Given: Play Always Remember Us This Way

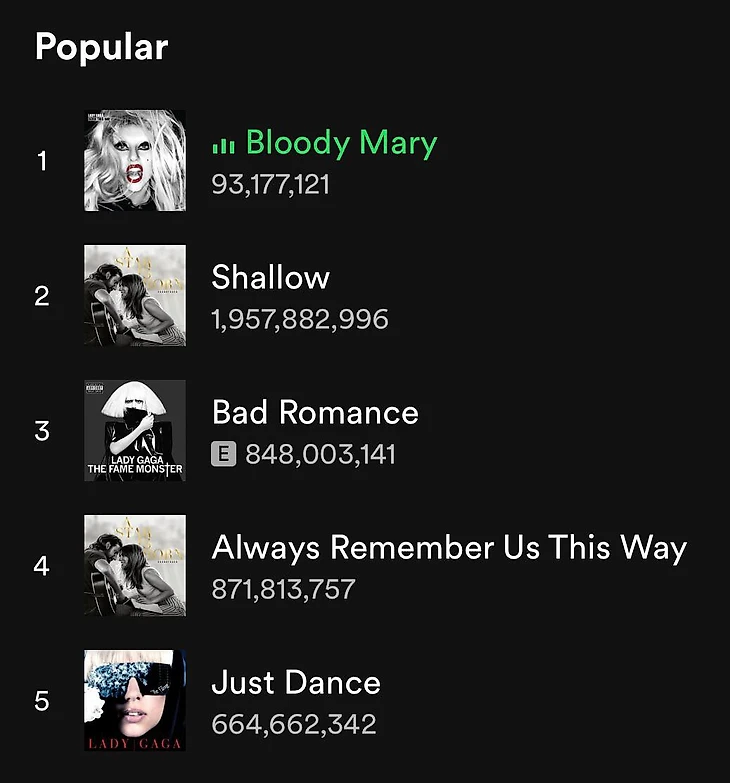Looking at the screenshot, I should point(449,547).
